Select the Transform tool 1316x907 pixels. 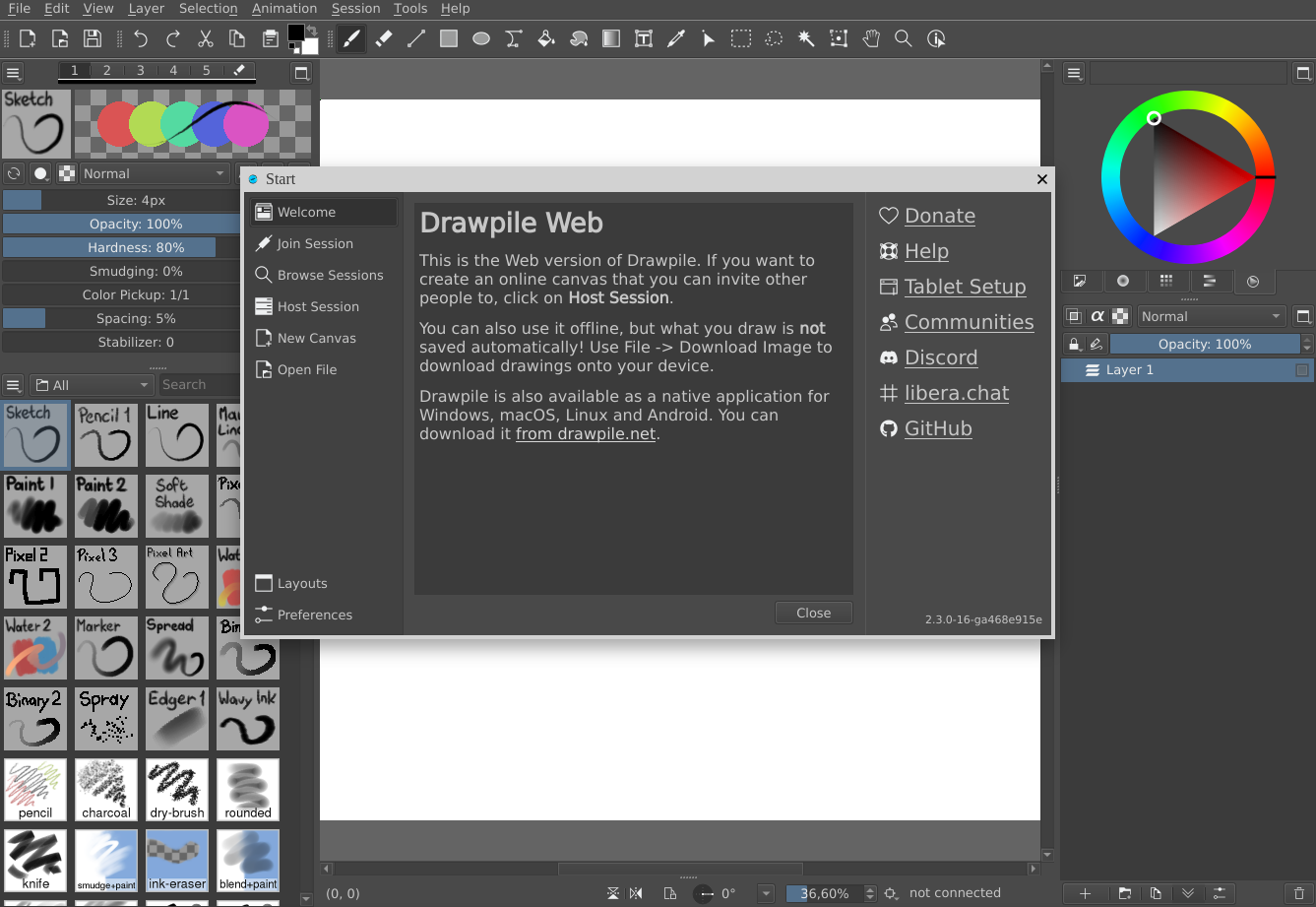coord(839,38)
